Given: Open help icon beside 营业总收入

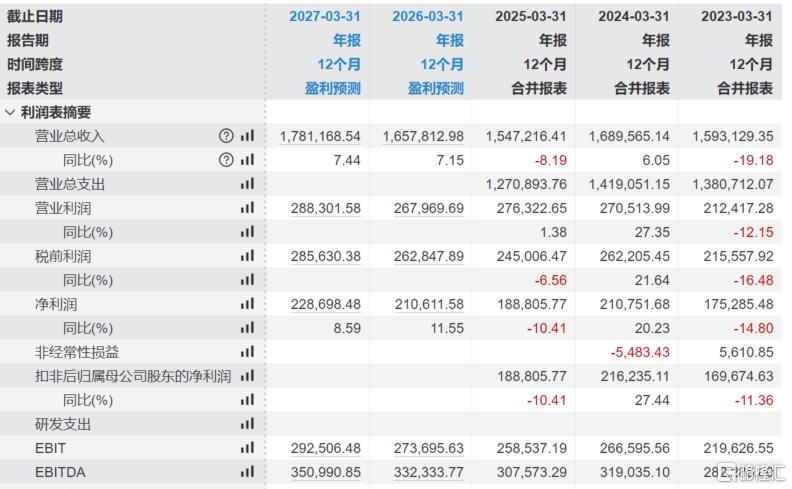Looking at the screenshot, I should pyautogui.click(x=226, y=136).
